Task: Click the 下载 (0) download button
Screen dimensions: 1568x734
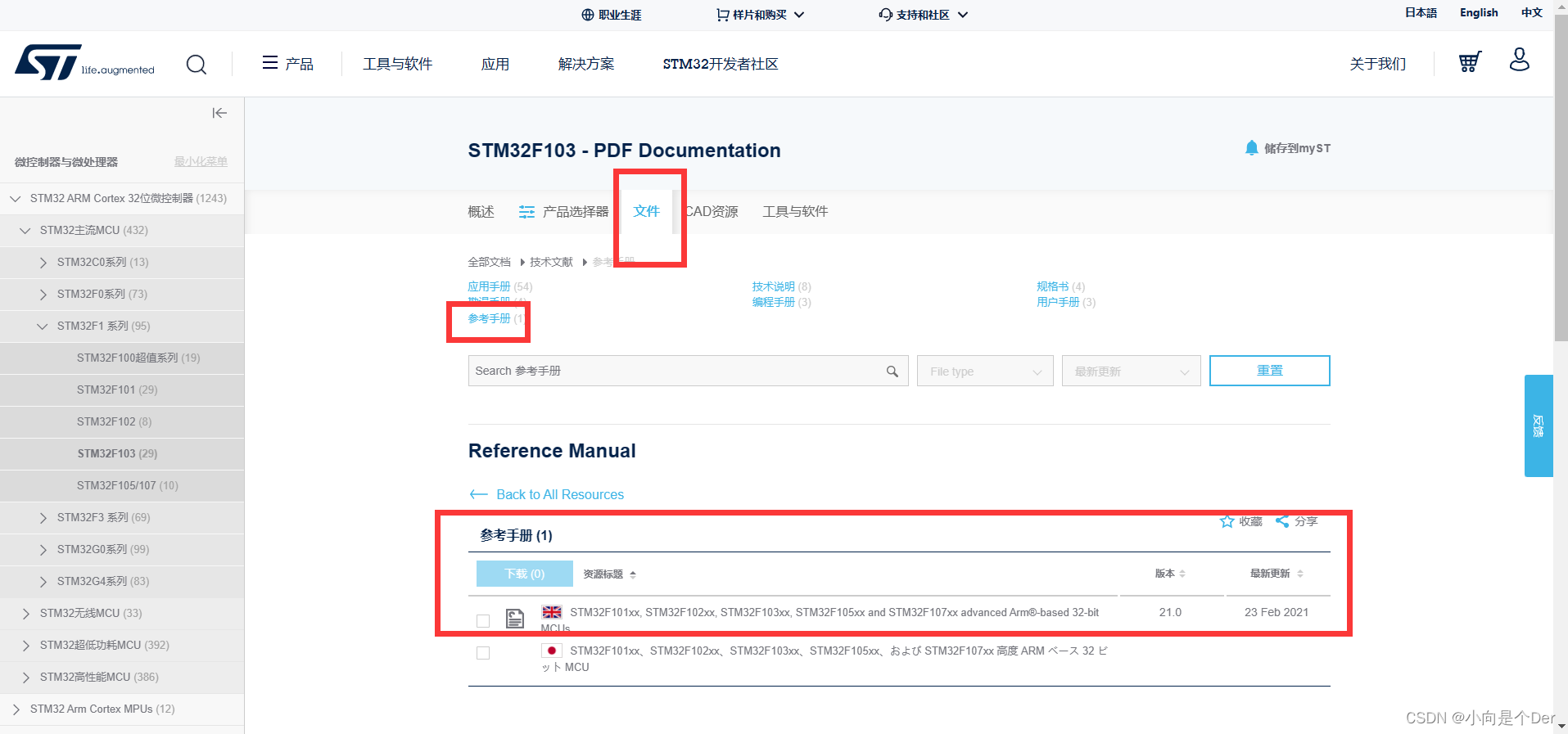Action: pos(525,574)
